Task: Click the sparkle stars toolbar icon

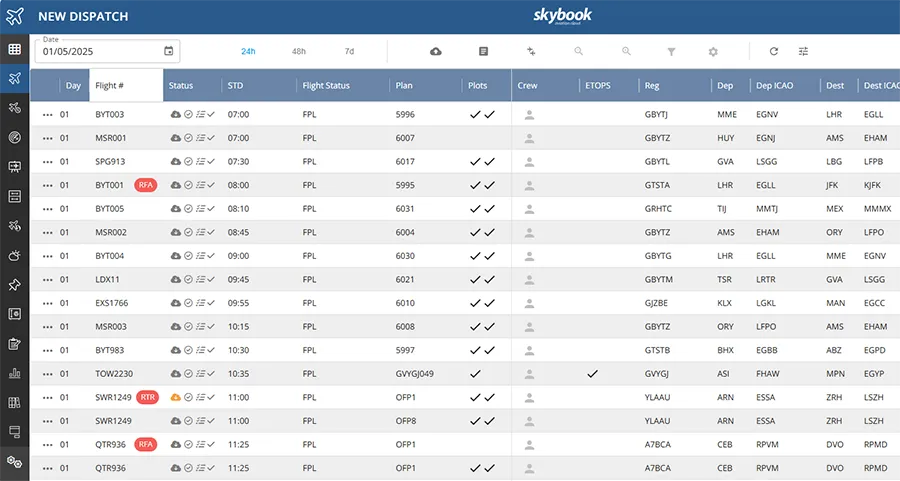Action: pos(531,52)
